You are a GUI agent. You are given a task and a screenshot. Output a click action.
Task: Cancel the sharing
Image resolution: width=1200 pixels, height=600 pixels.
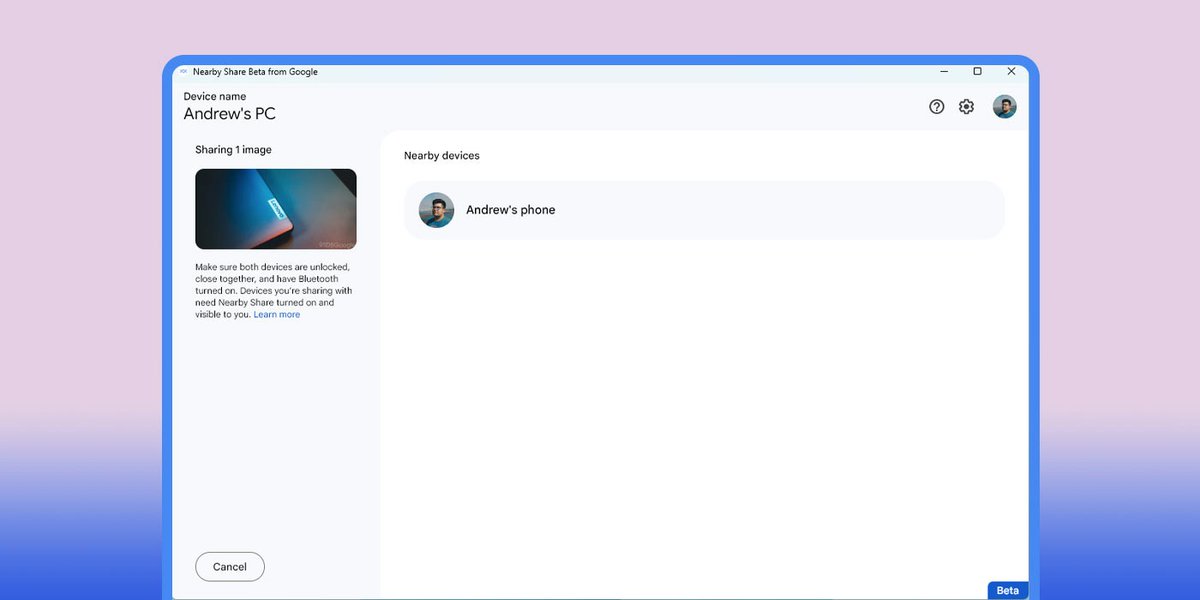pyautogui.click(x=230, y=567)
